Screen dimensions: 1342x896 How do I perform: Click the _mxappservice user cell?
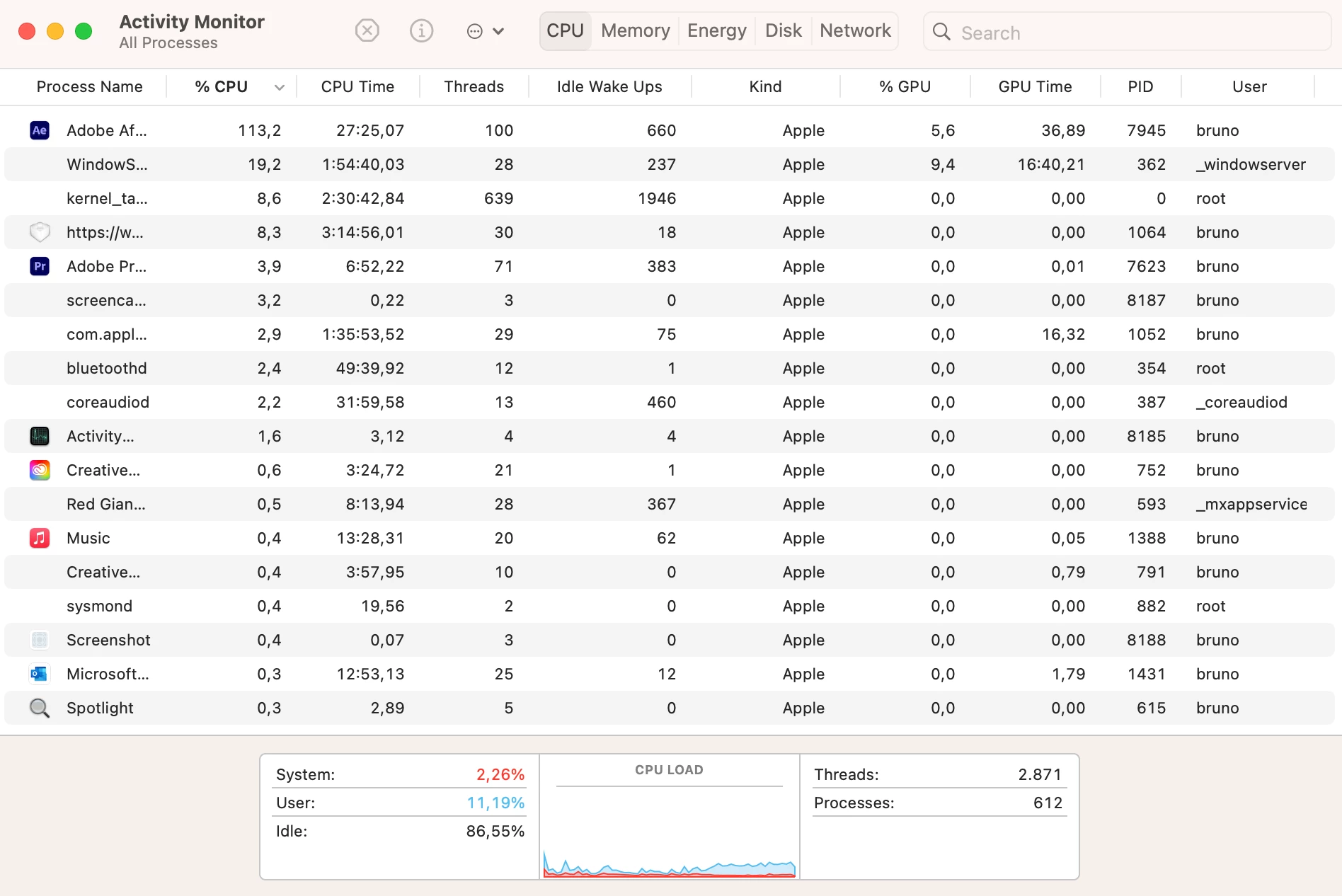[1251, 505]
